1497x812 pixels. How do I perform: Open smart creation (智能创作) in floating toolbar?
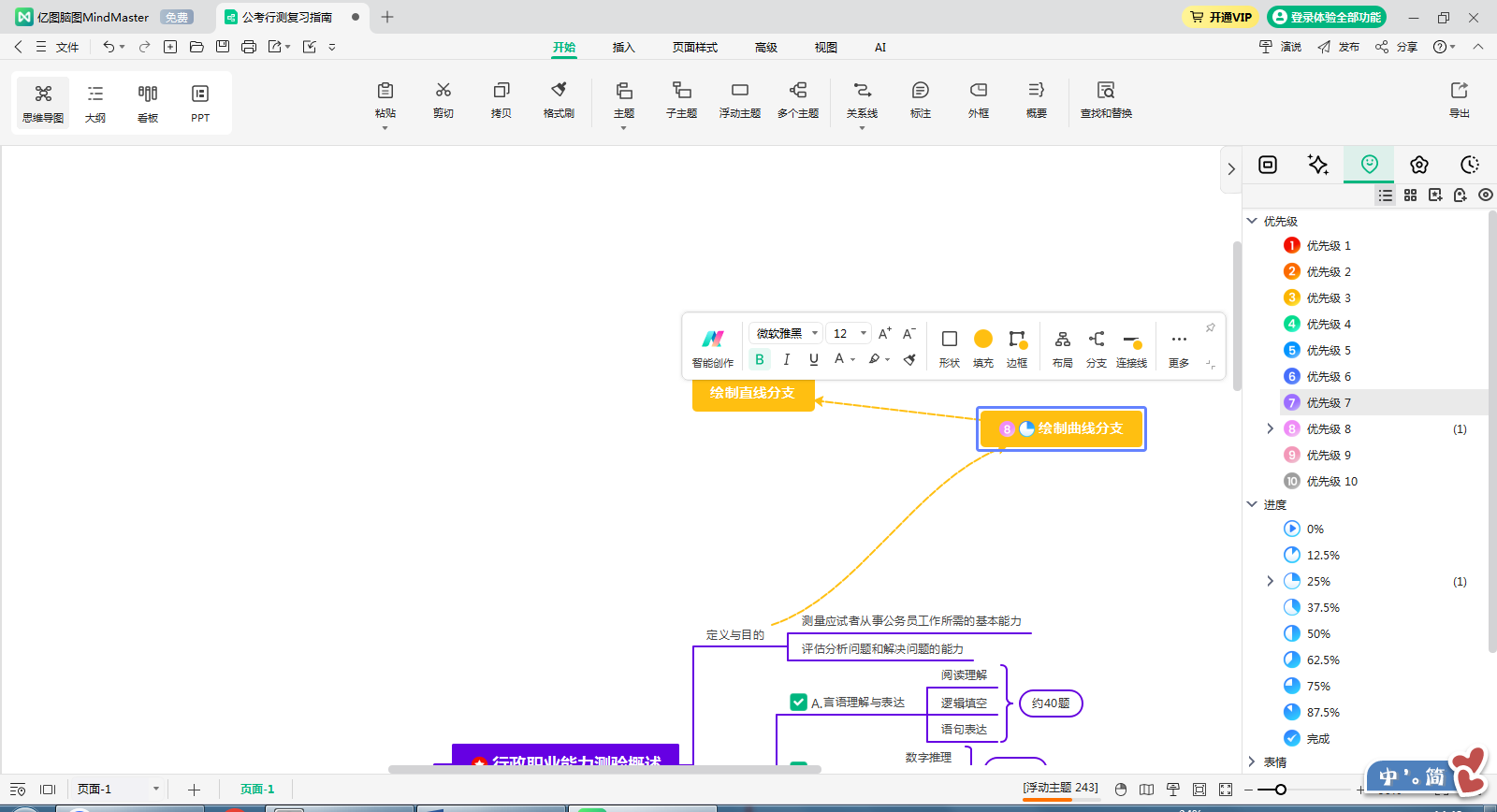point(713,348)
